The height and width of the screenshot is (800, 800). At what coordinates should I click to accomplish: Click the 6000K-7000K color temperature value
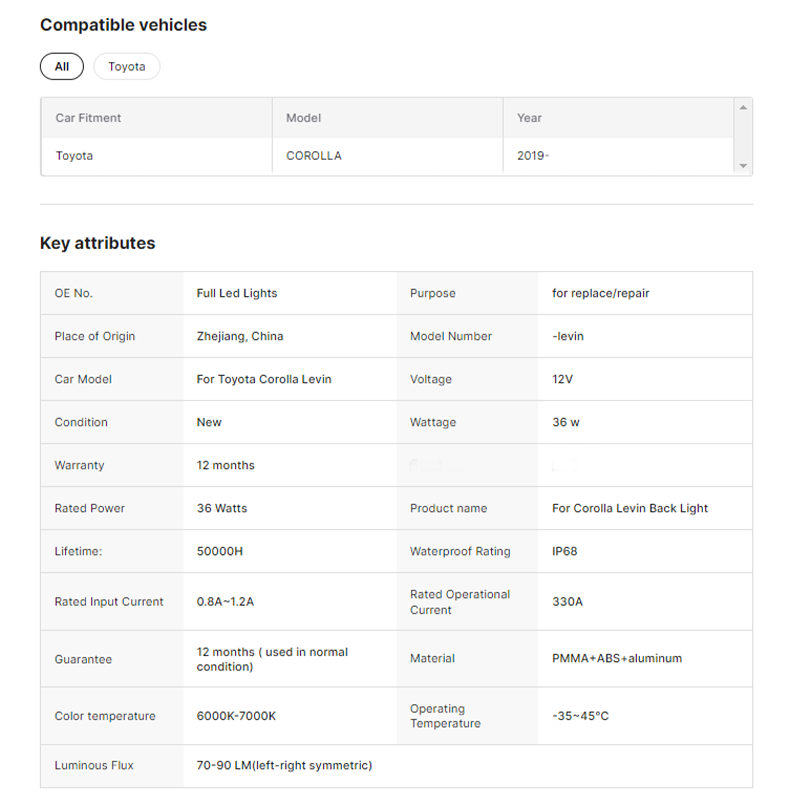tap(236, 716)
